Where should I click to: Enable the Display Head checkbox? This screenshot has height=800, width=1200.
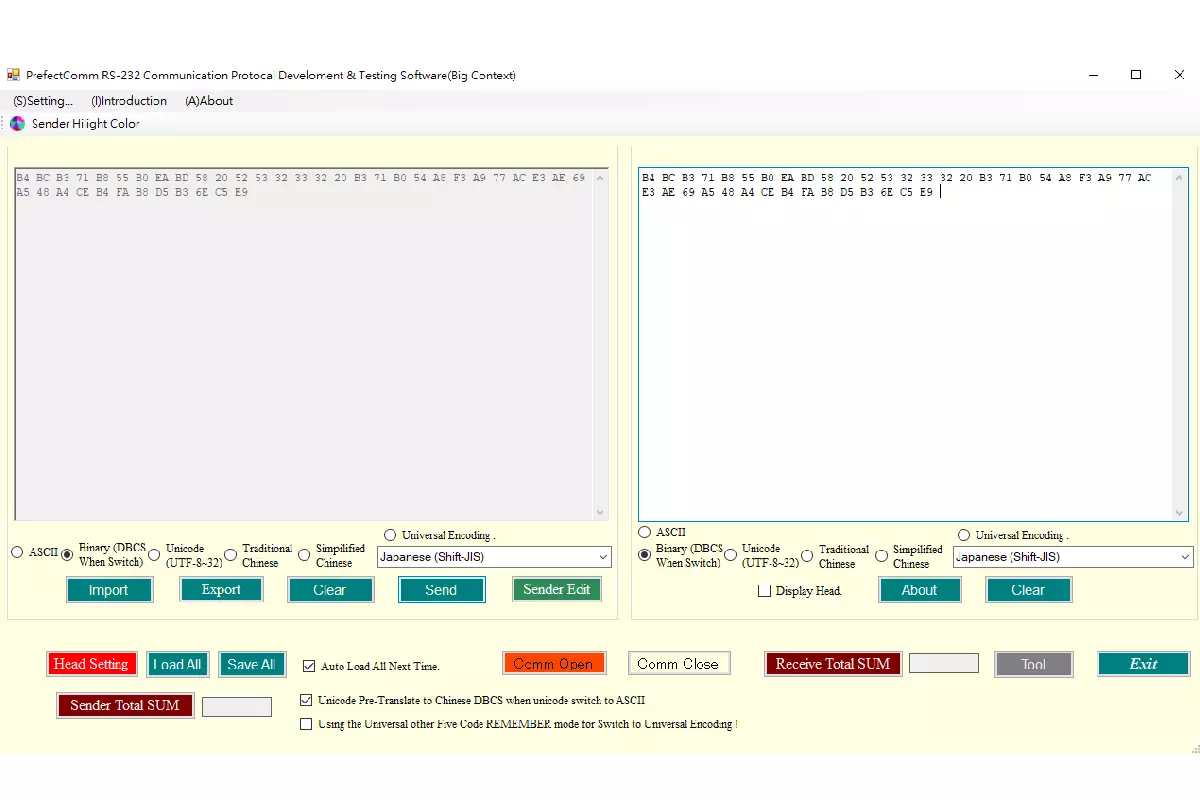[x=765, y=591]
